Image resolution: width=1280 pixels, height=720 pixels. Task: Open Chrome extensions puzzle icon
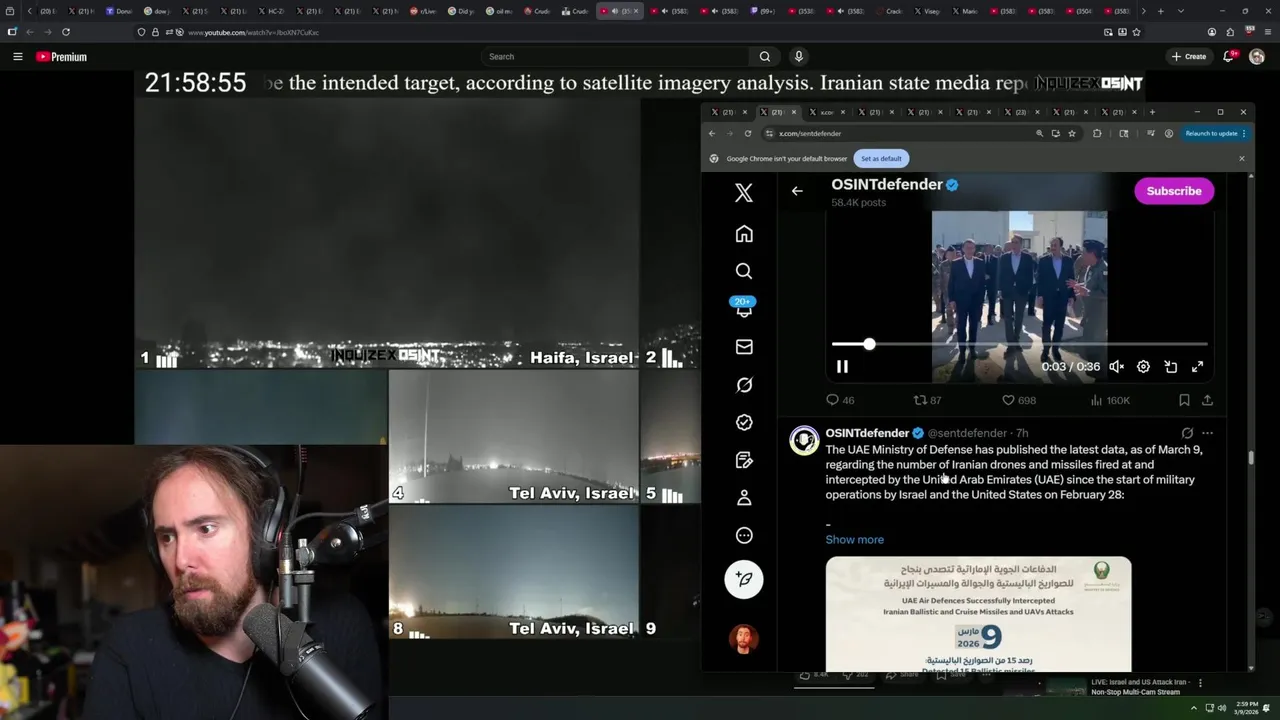tap(1097, 133)
